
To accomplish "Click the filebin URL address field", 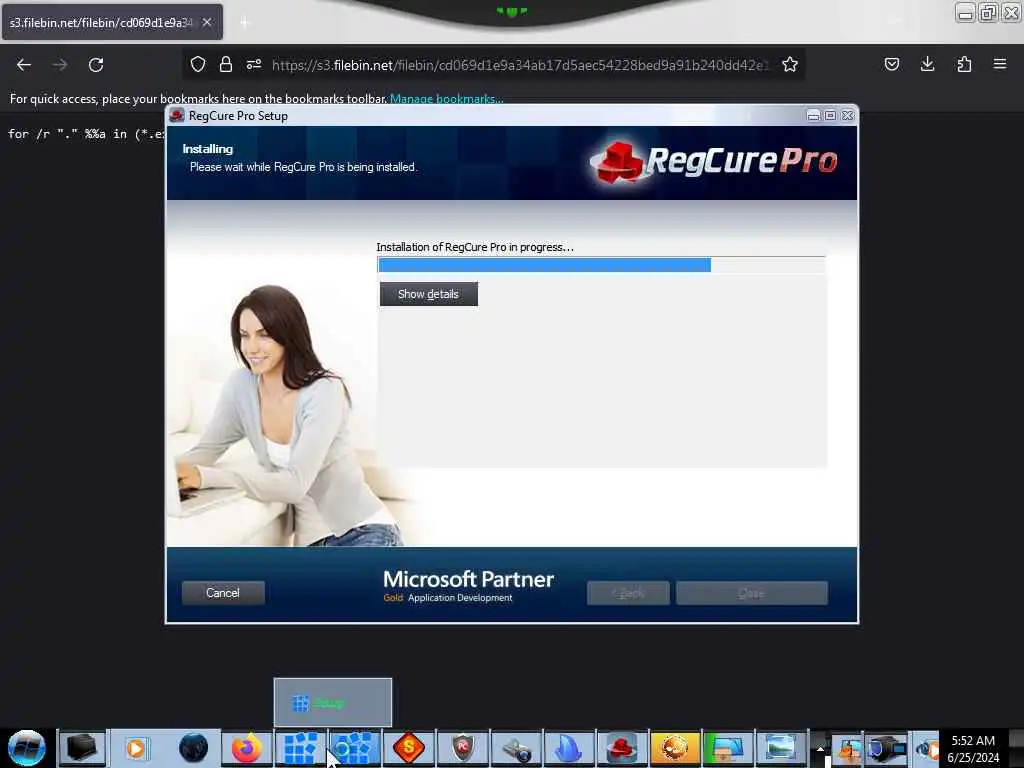I will (520, 65).
